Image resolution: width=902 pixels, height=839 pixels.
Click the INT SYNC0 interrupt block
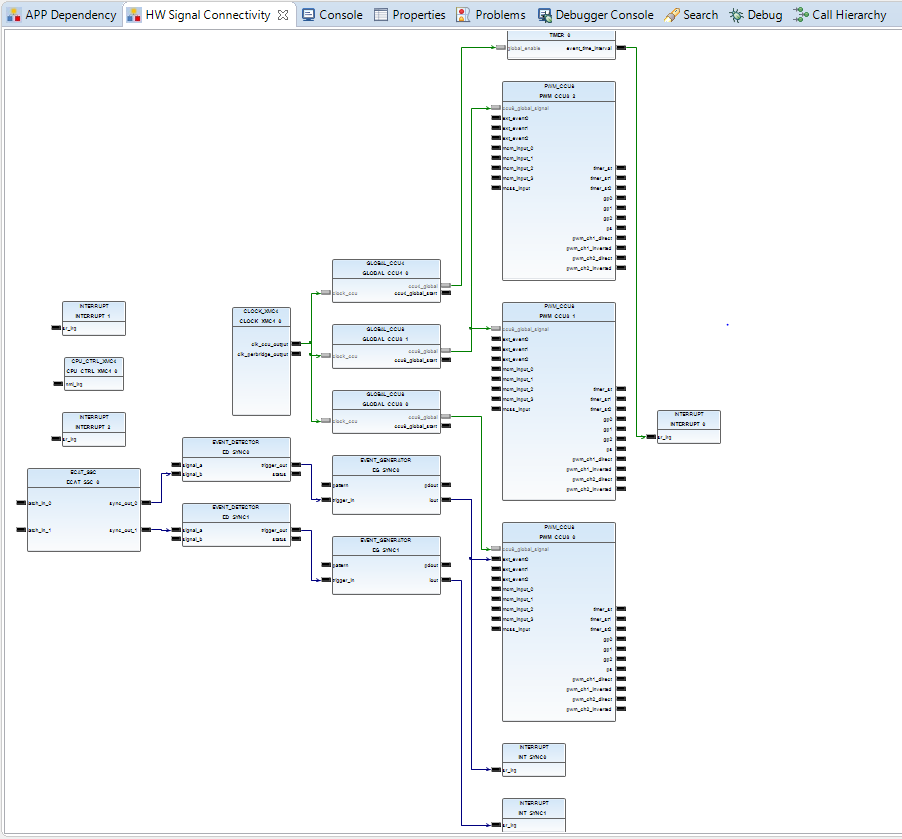tap(533, 752)
